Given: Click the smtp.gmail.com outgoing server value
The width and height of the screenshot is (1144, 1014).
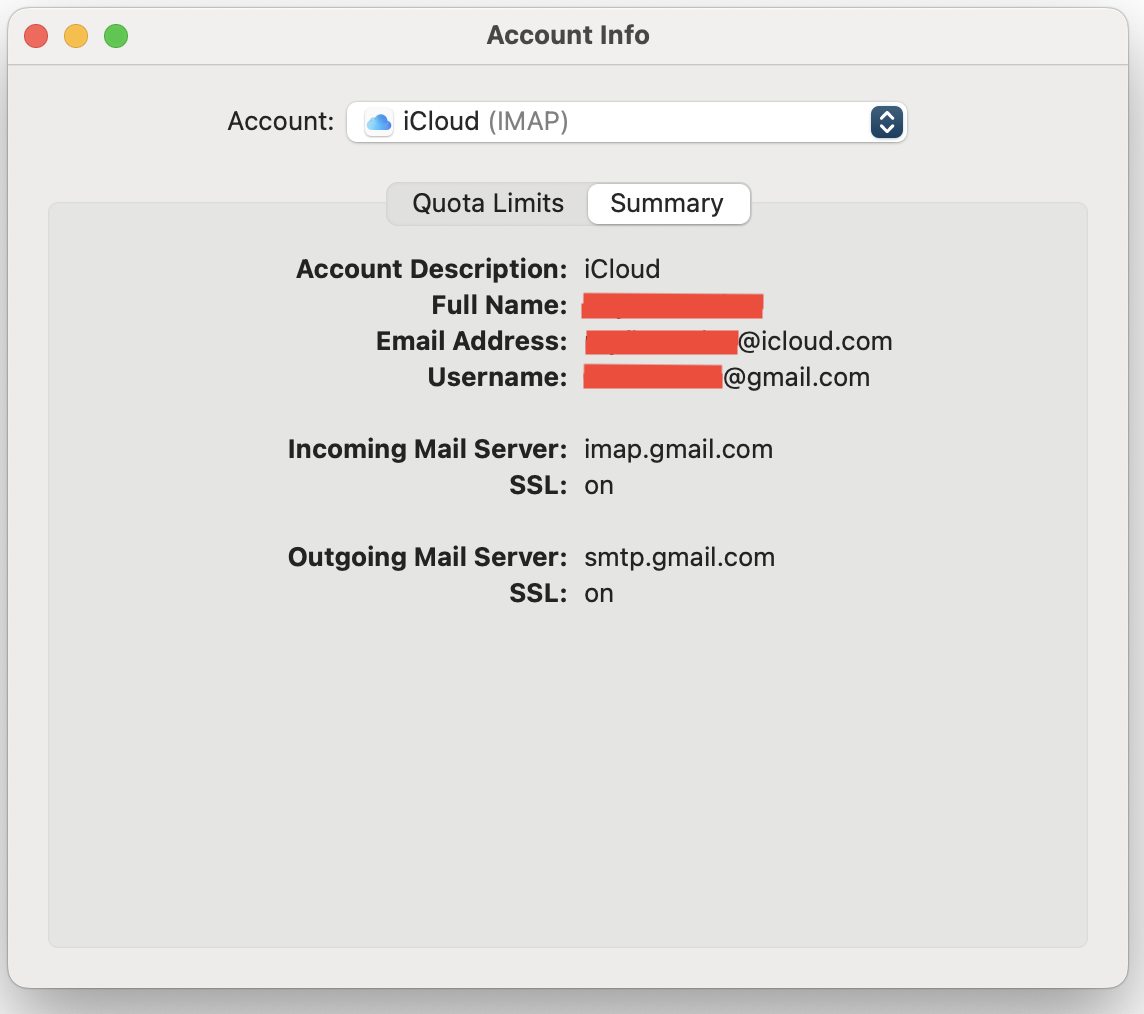Looking at the screenshot, I should 679,557.
